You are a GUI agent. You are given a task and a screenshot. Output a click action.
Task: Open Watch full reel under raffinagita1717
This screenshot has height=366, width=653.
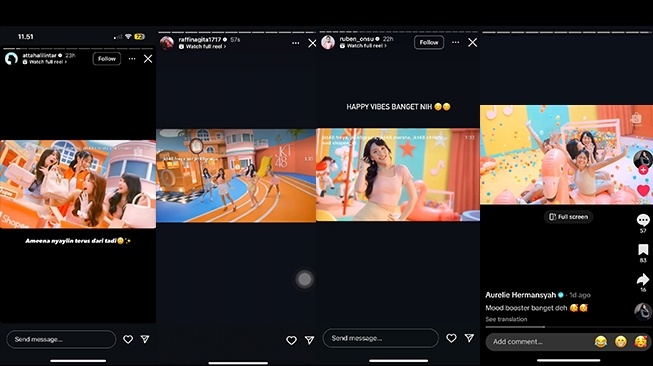click(202, 47)
